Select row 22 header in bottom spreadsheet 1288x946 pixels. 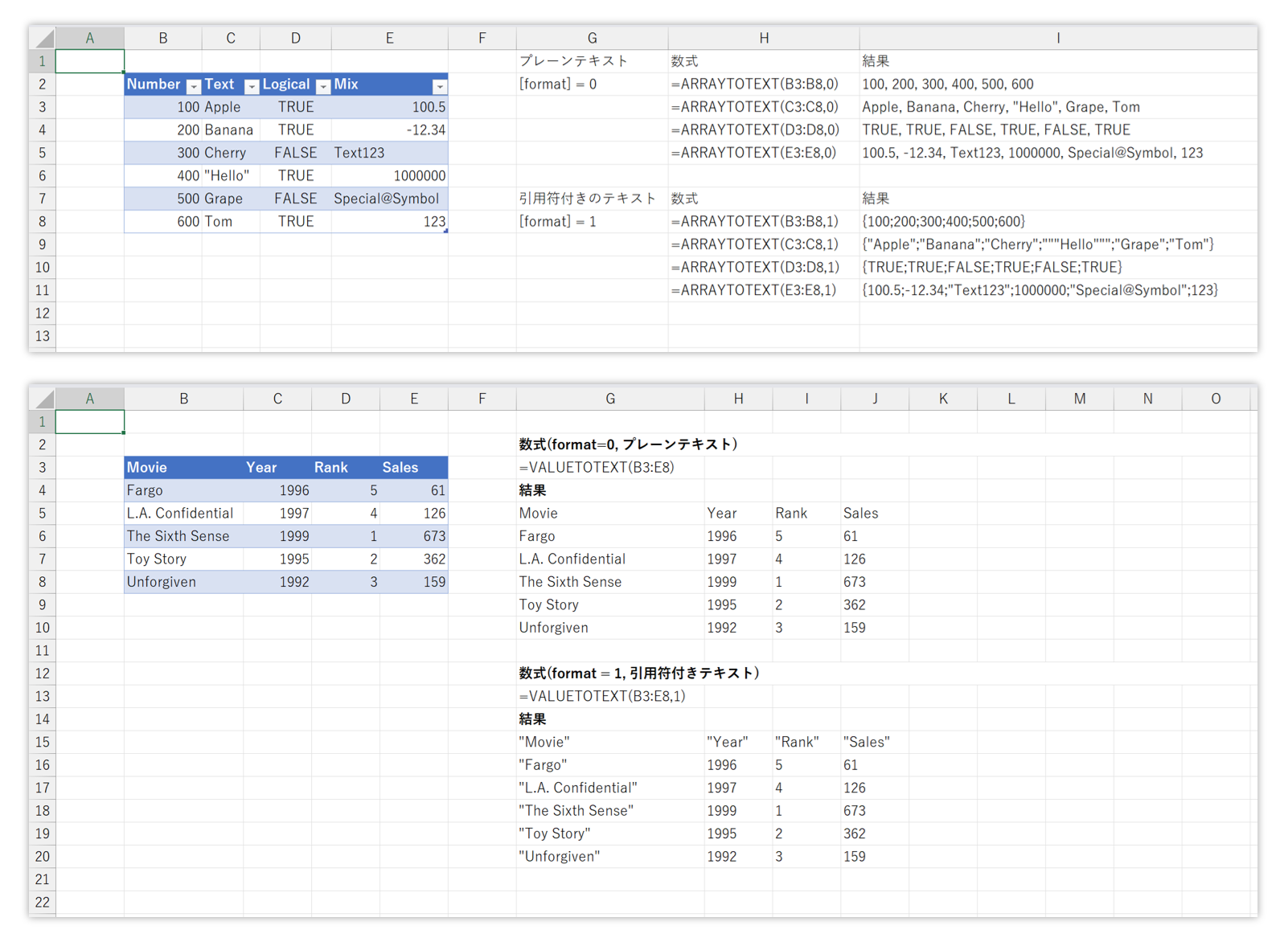[43, 903]
